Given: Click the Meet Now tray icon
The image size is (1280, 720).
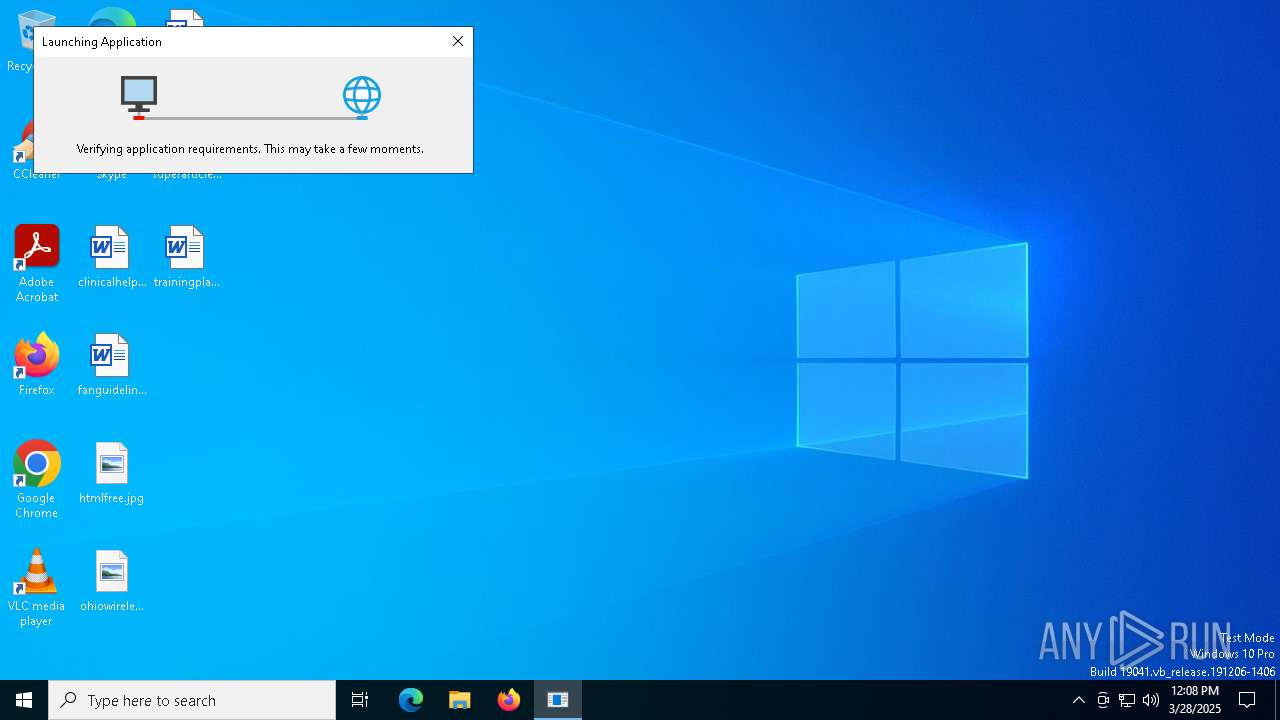Looking at the screenshot, I should click(x=1103, y=700).
